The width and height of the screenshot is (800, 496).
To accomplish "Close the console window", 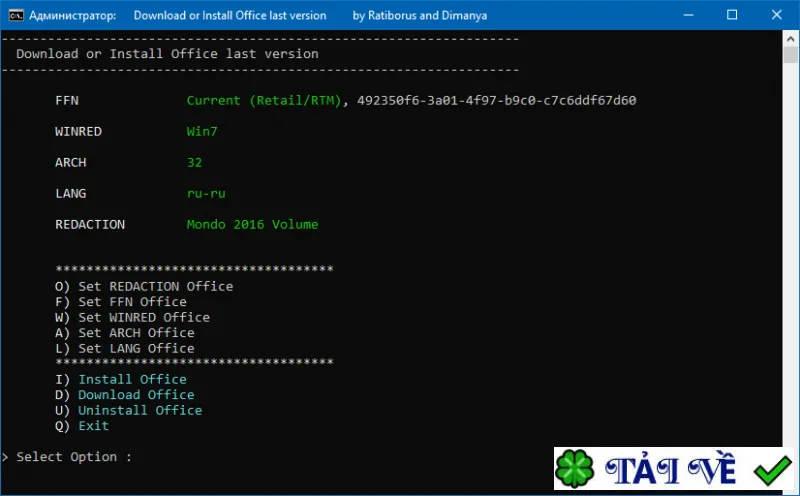I will coord(777,15).
